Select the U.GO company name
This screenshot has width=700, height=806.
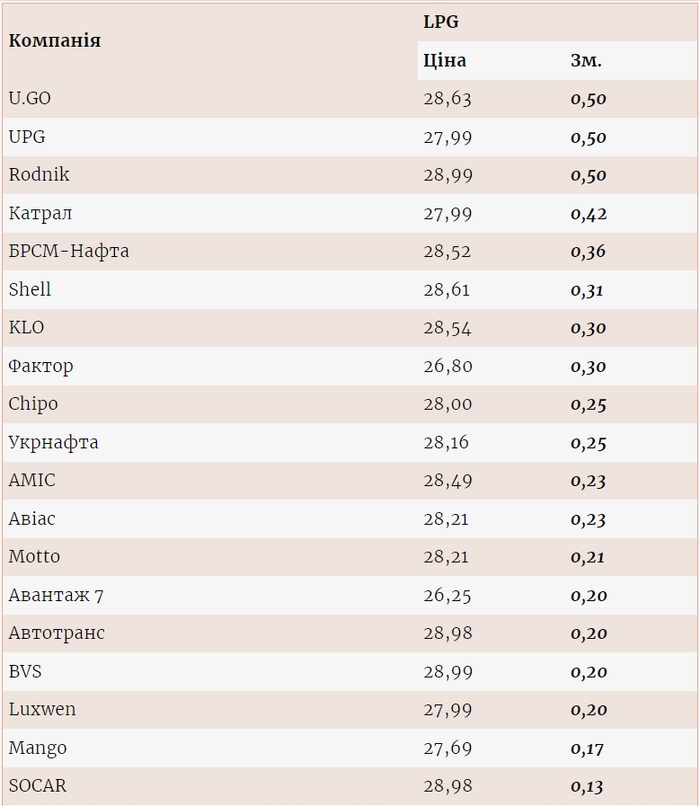[30, 99]
